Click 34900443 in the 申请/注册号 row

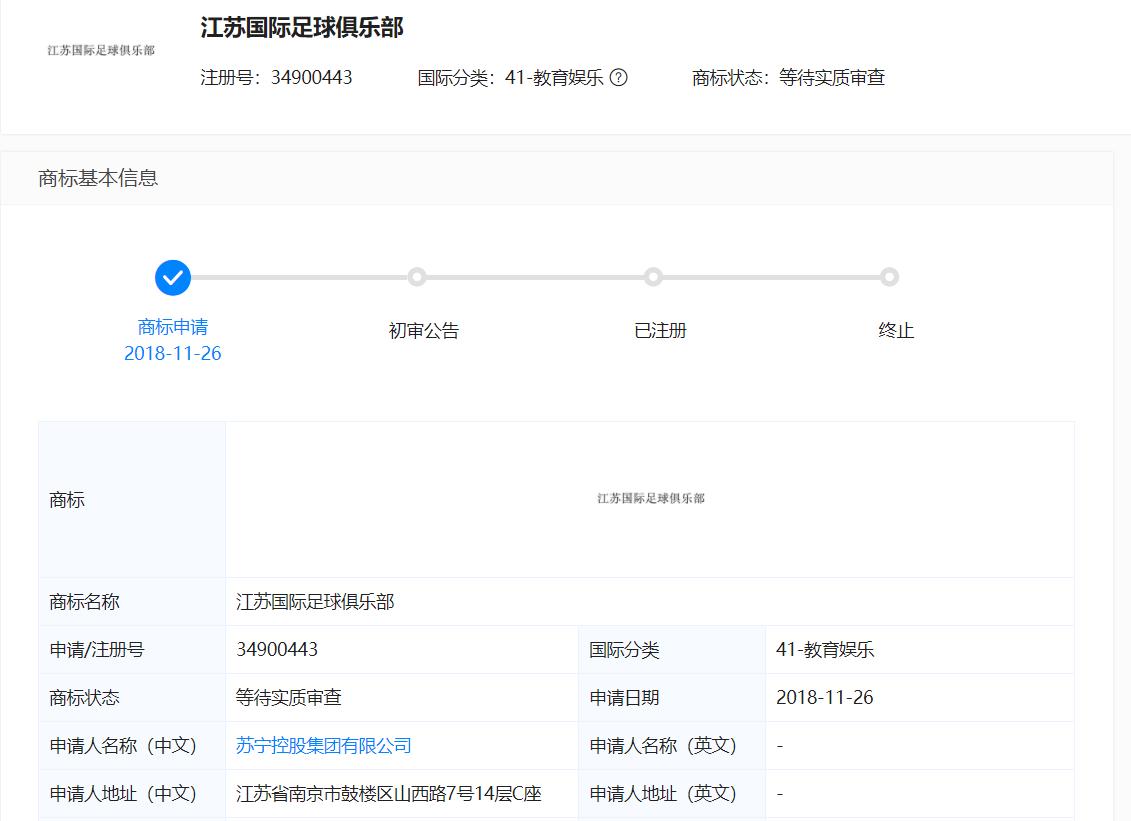click(277, 650)
